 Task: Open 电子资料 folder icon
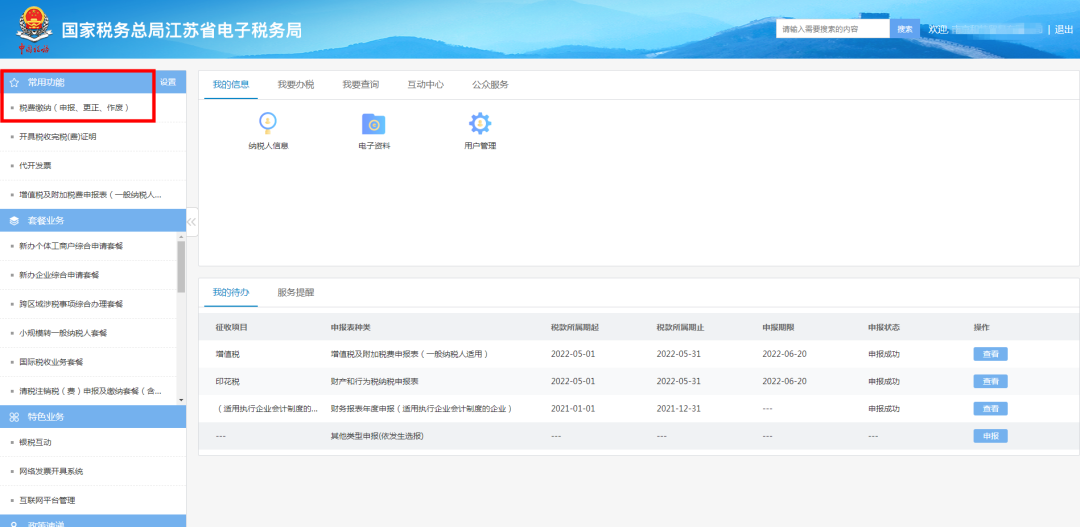(373, 124)
